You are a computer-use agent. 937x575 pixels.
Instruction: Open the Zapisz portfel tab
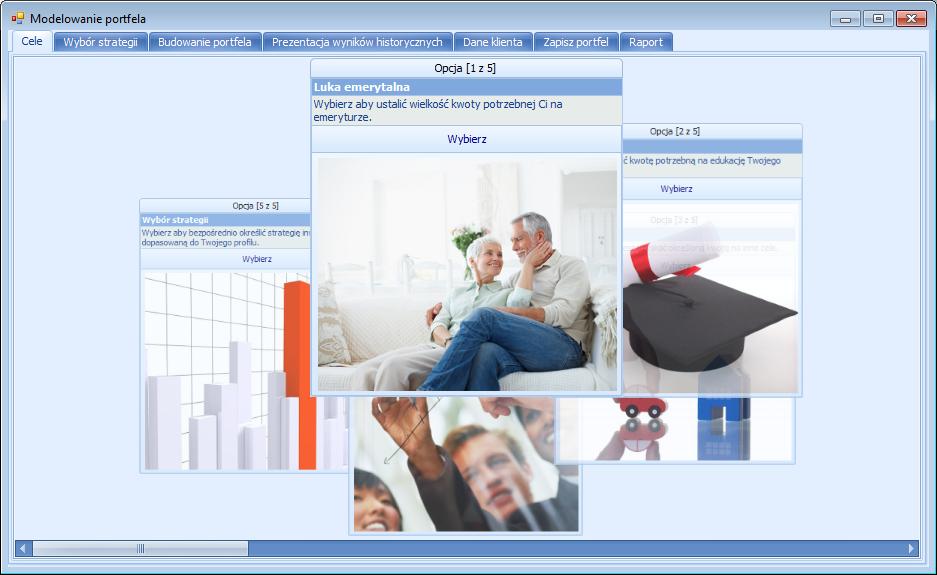click(x=575, y=42)
